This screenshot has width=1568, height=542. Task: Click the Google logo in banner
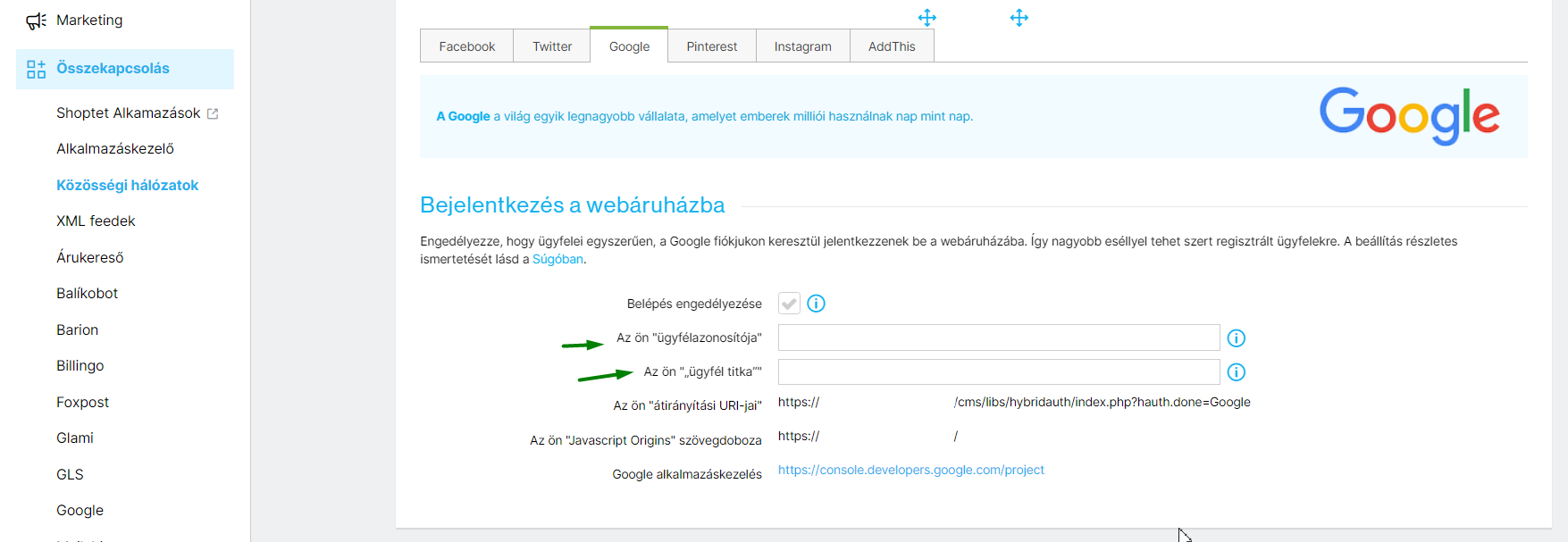[1409, 116]
